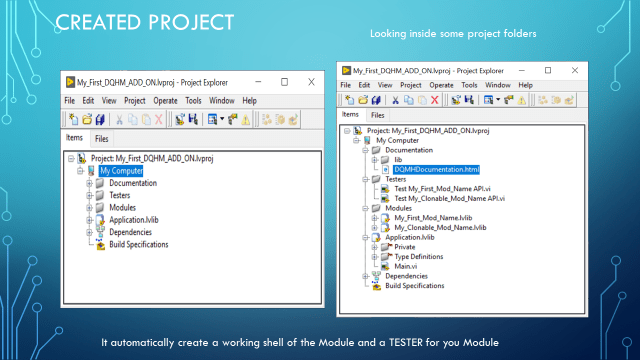Maximize the right Project Explorer window

pos(548,71)
